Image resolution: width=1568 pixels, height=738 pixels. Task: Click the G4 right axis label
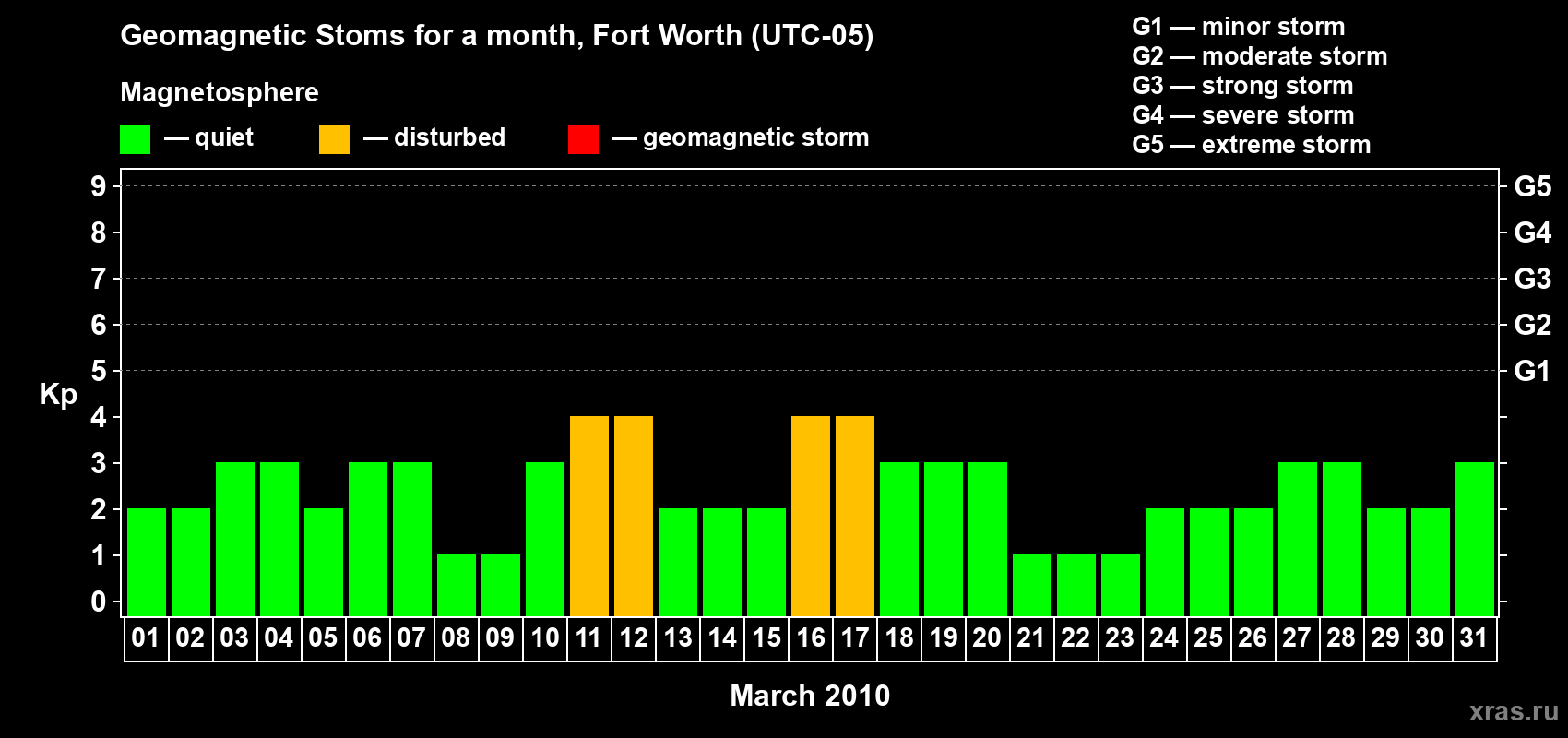pyautogui.click(x=1533, y=232)
